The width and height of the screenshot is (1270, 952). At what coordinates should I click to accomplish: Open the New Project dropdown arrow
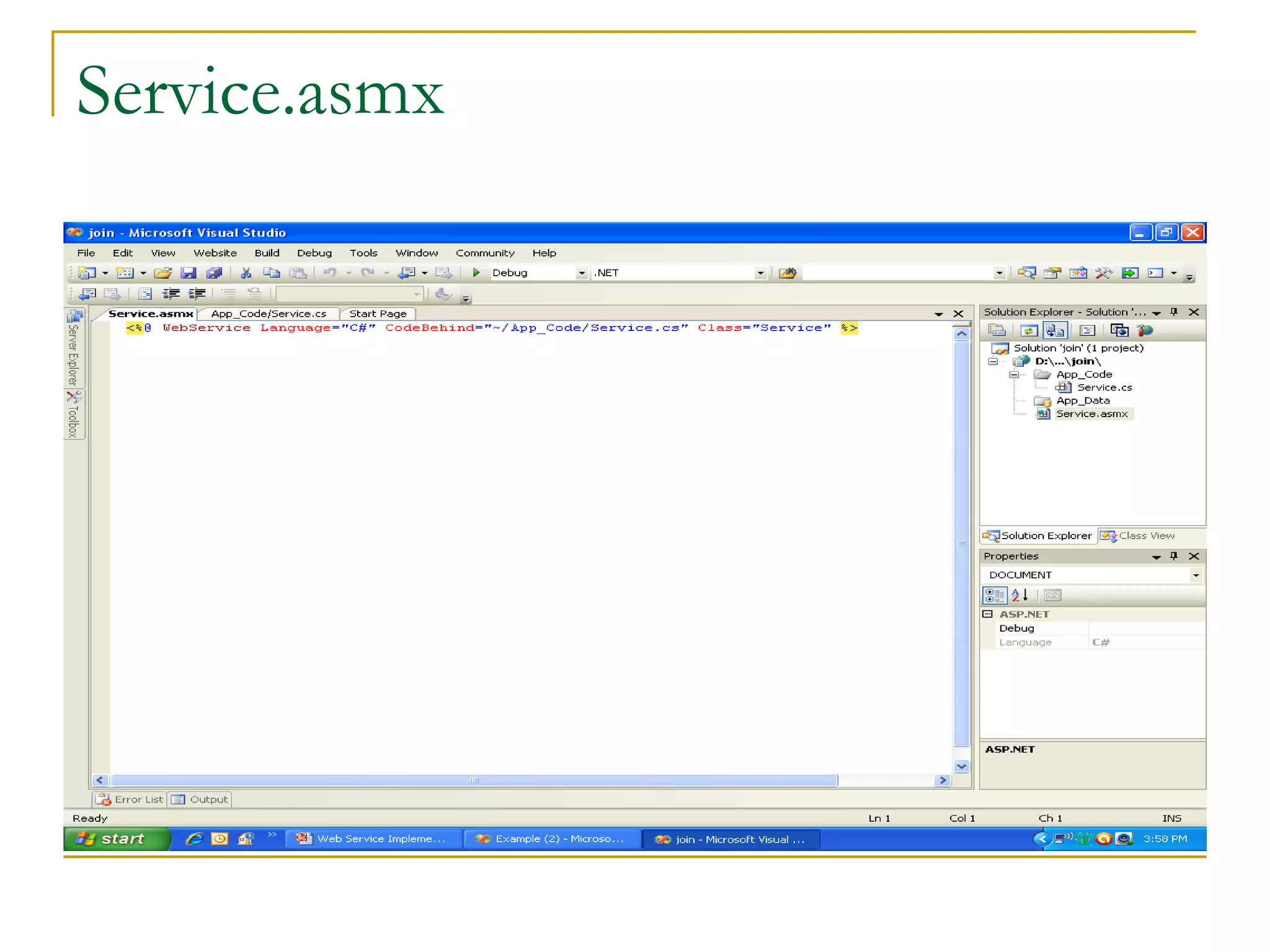(105, 273)
